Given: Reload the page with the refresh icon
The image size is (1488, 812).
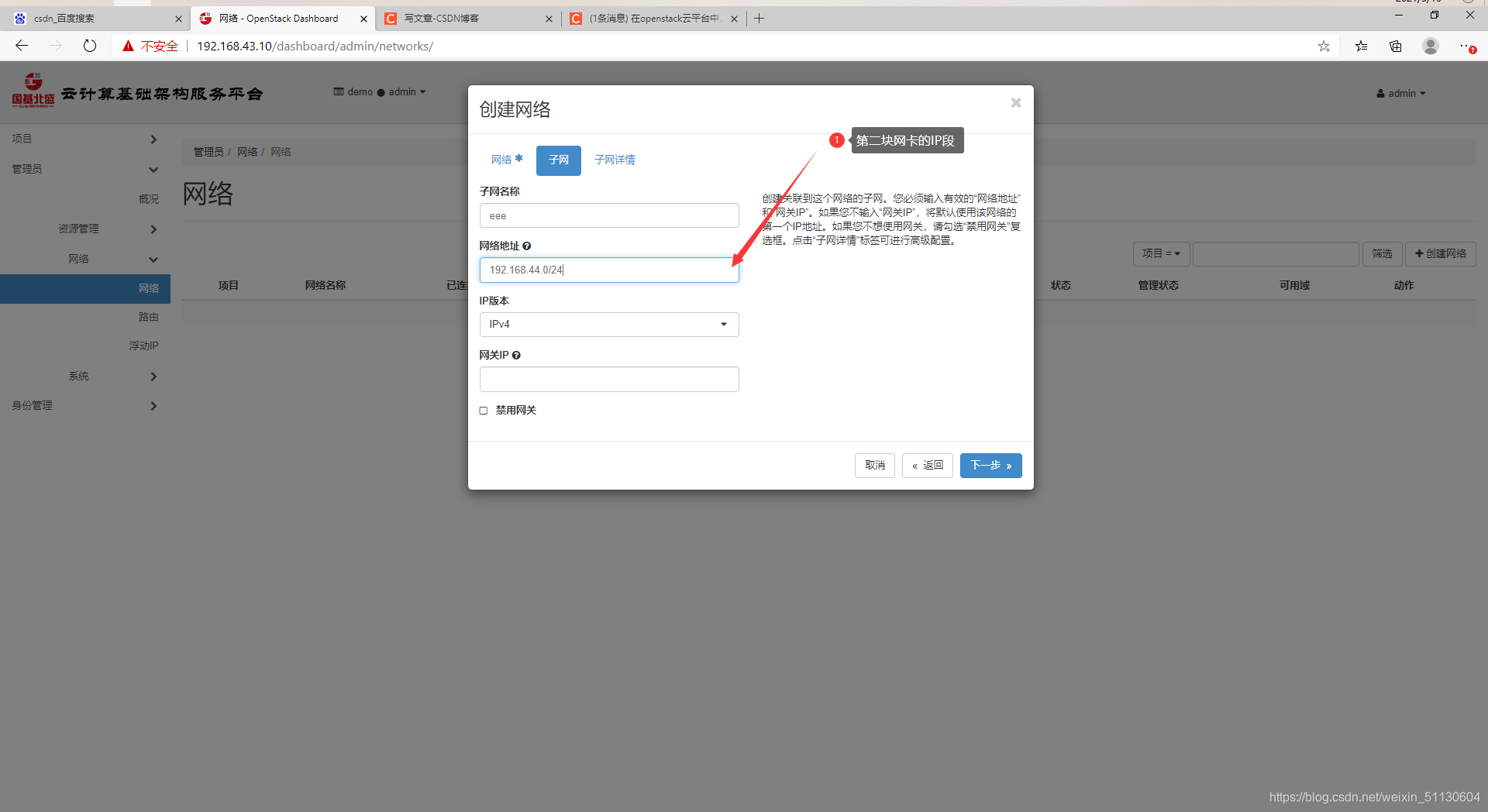Looking at the screenshot, I should [90, 46].
